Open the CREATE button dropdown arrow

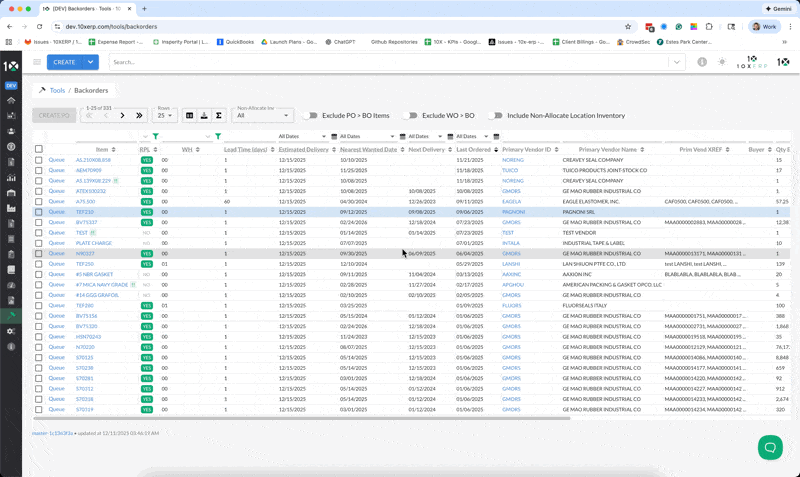click(90, 62)
